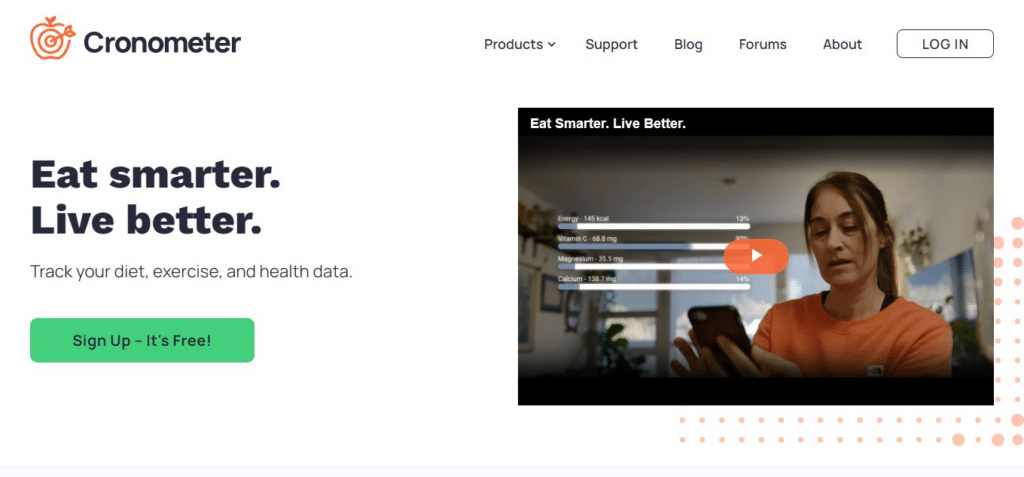
Task: Click the Cronometer wordmark text
Action: click(x=162, y=43)
